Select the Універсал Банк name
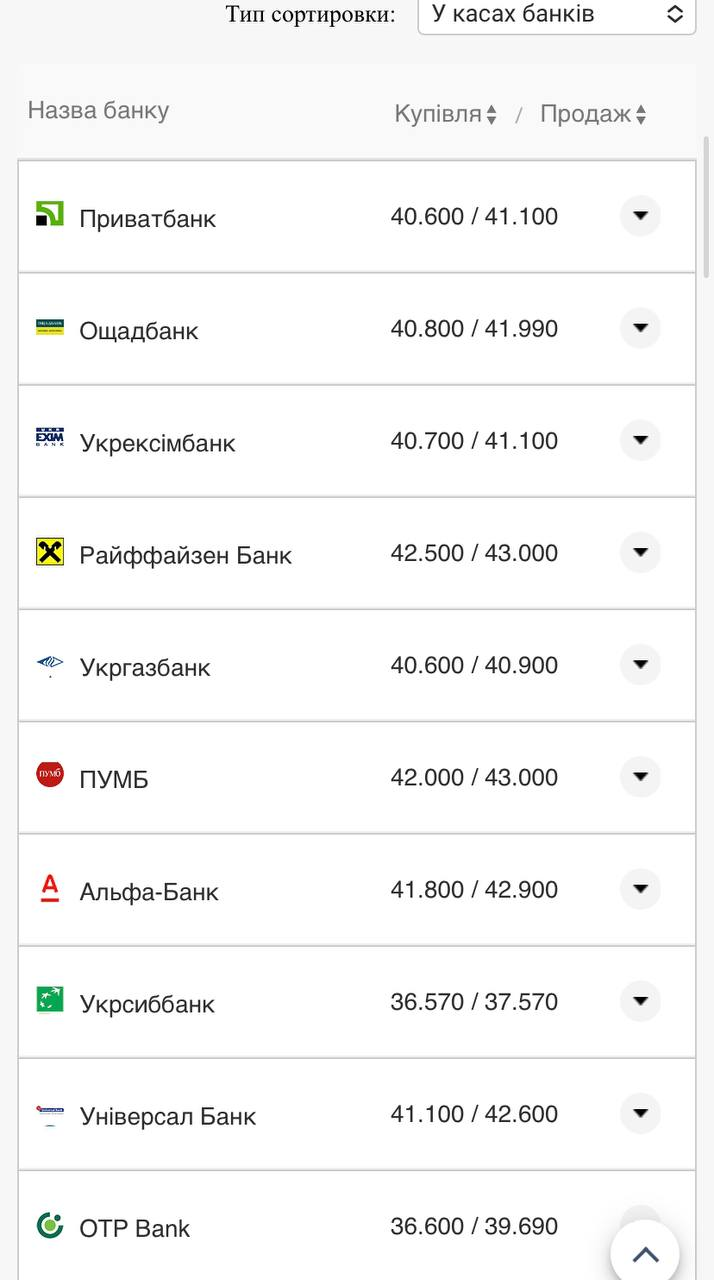 [168, 1116]
